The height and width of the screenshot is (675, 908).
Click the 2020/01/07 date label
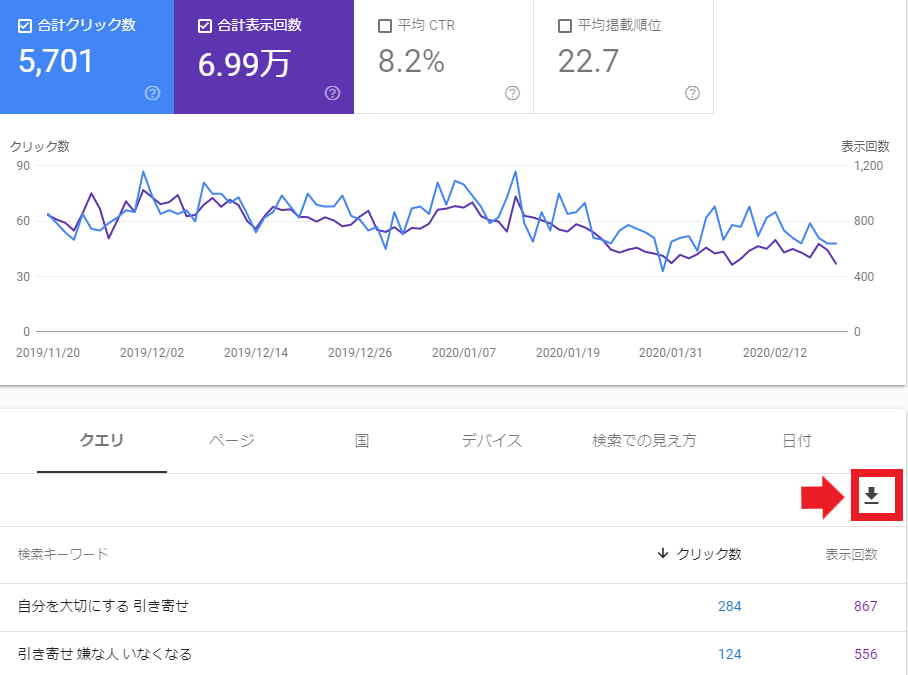coord(464,353)
